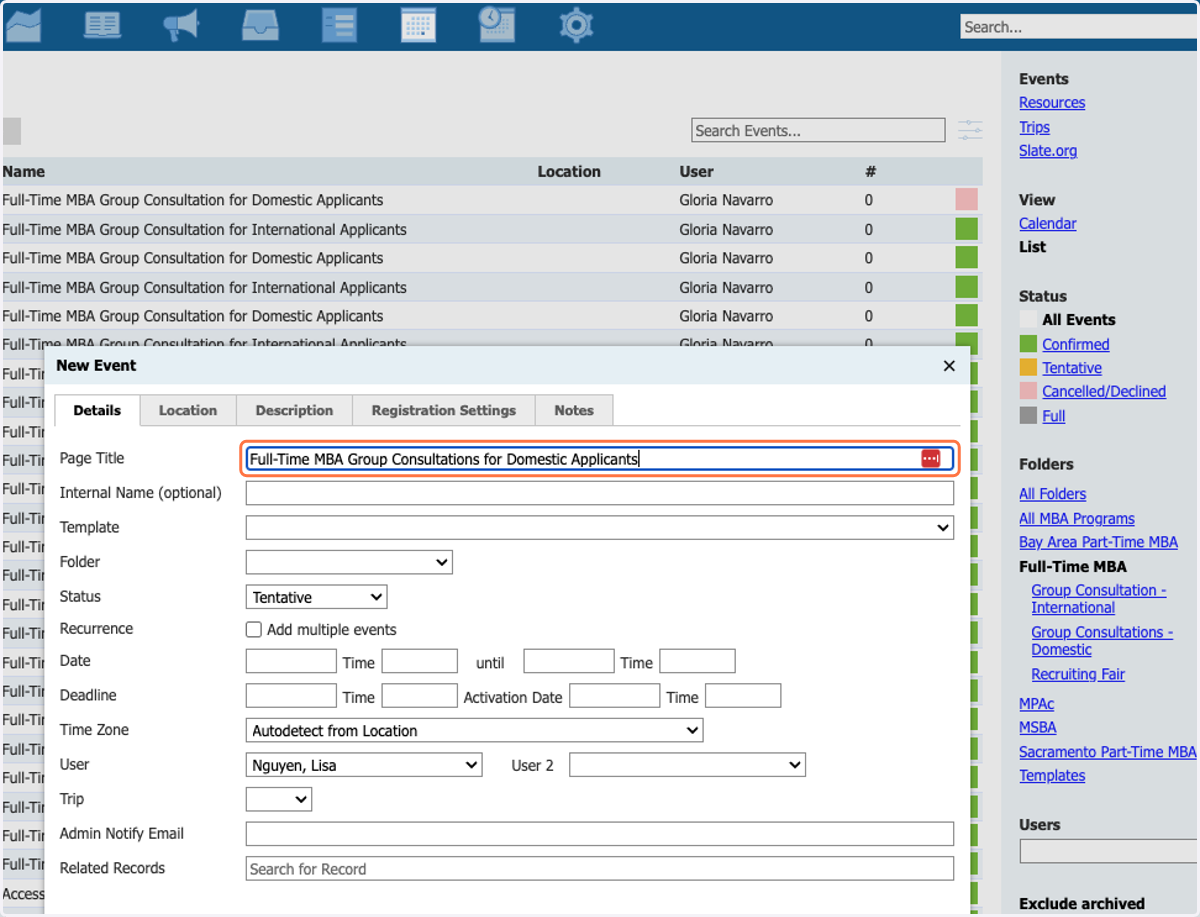The width and height of the screenshot is (1200, 917).
Task: Open the Inbox tray icon
Action: point(260,25)
